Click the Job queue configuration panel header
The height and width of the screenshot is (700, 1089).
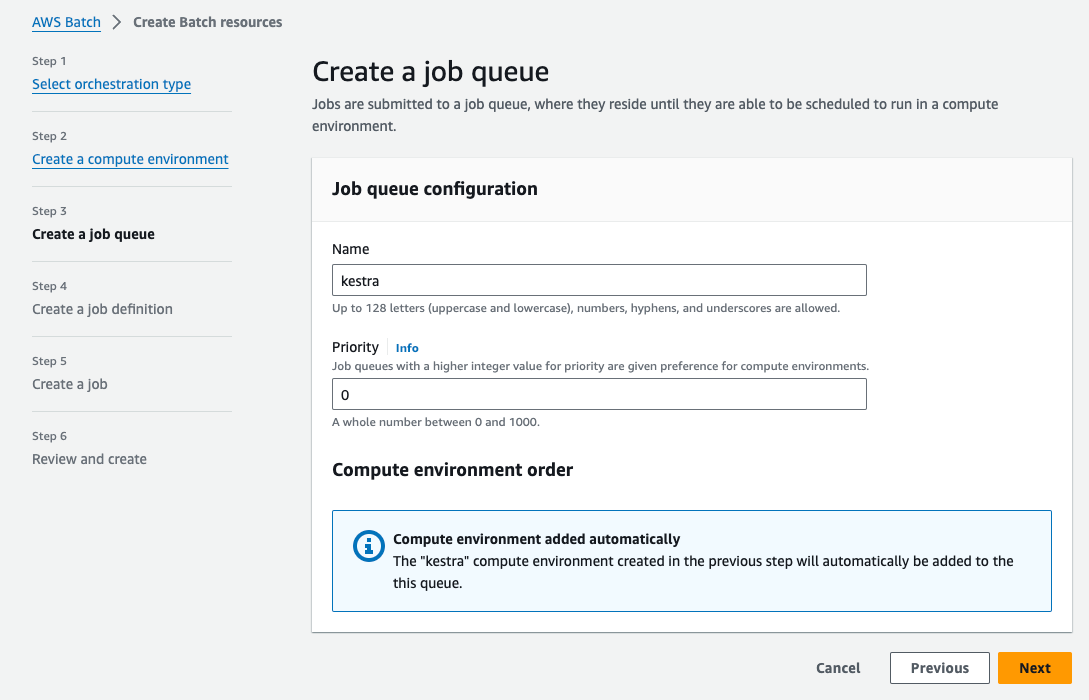(x=434, y=189)
